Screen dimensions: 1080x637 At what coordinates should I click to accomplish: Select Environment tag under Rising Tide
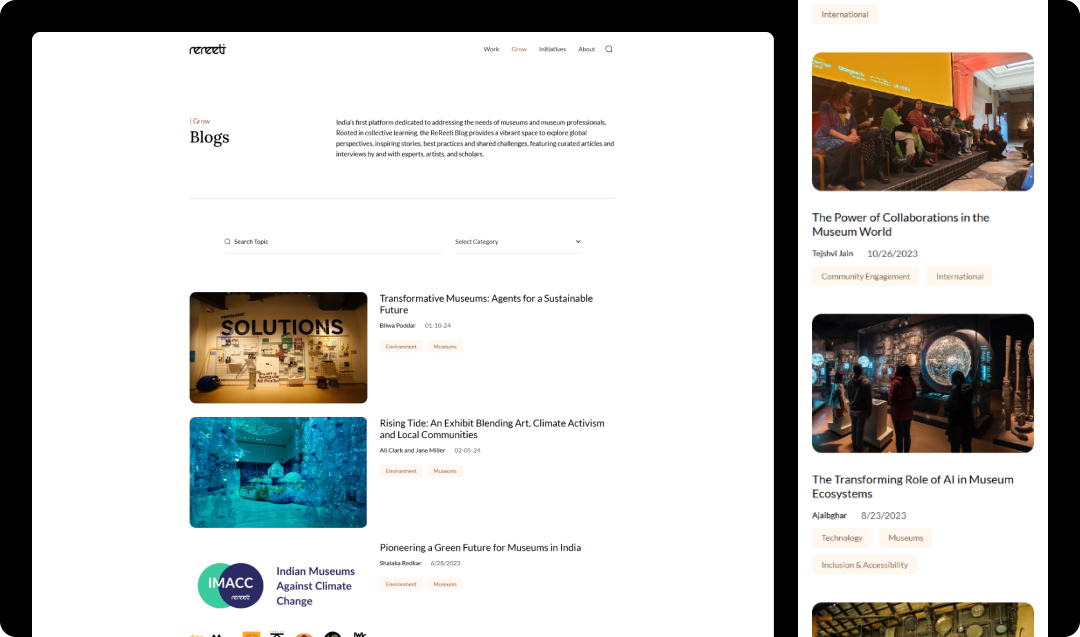(401, 471)
